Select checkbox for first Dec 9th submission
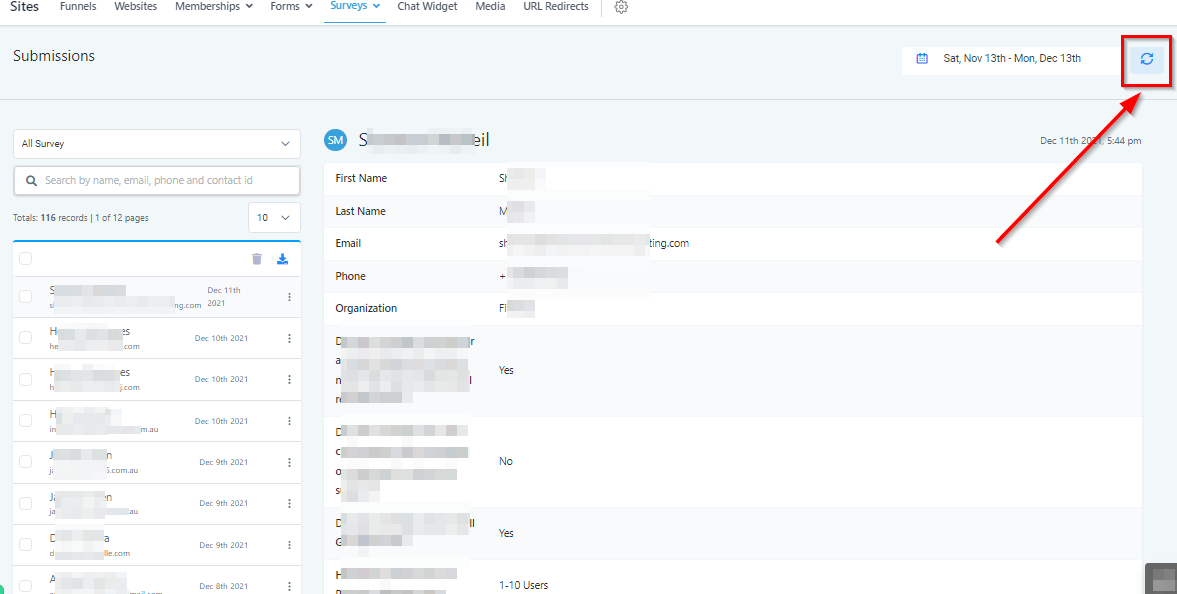1177x594 pixels. [x=26, y=462]
